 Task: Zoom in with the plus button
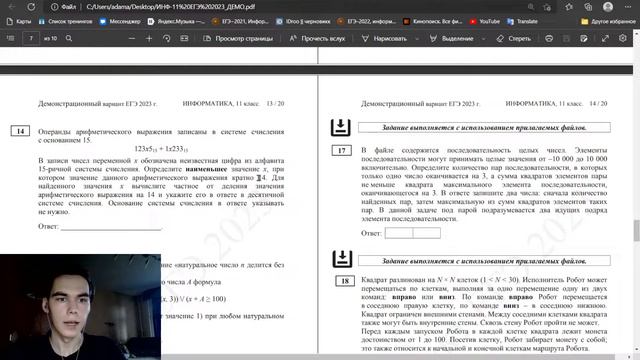[149, 38]
